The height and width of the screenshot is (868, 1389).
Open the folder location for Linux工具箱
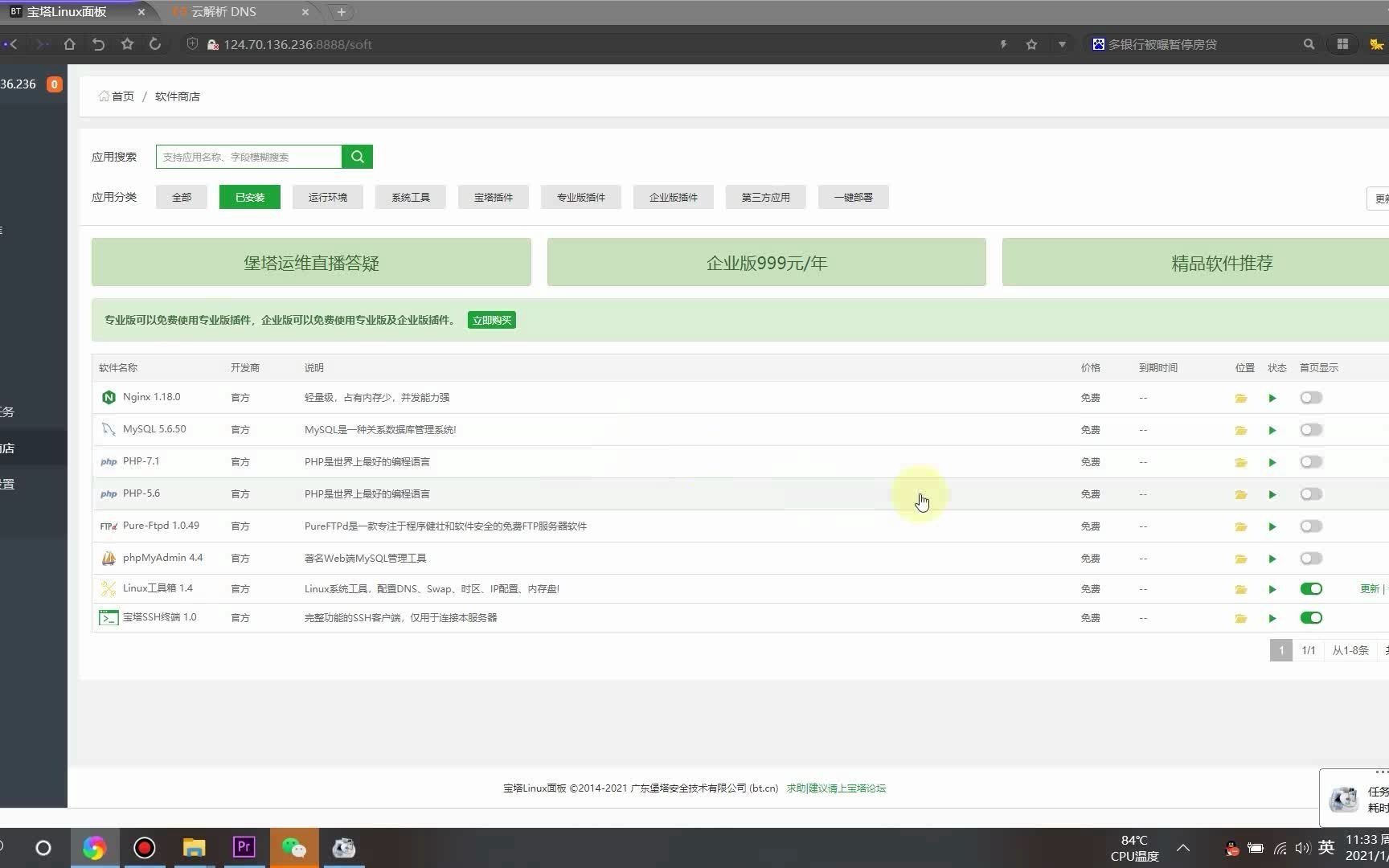(x=1241, y=589)
